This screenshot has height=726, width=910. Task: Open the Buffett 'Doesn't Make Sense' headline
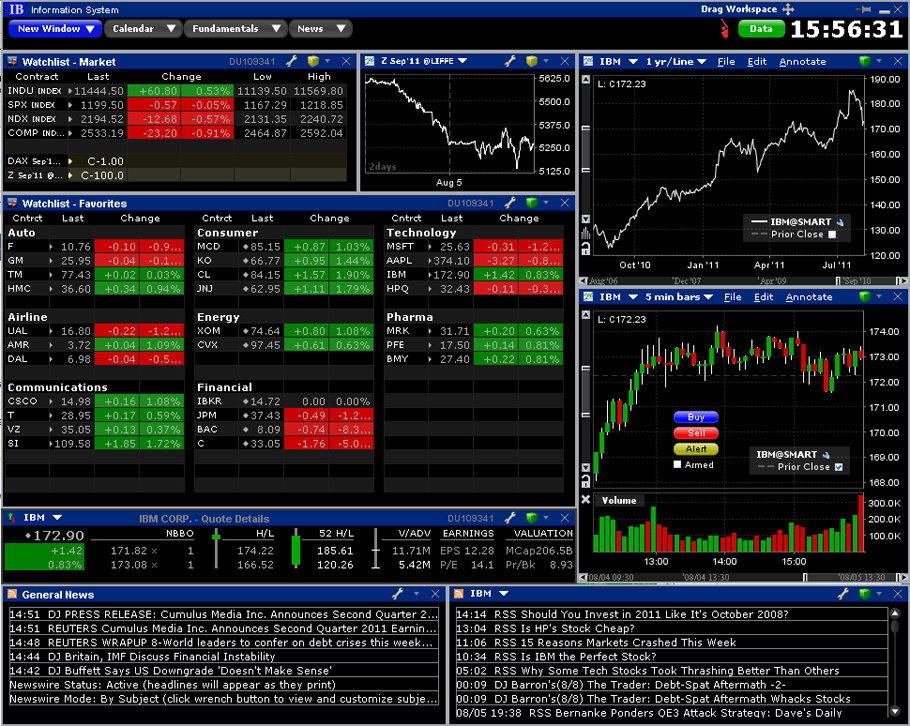click(x=224, y=670)
